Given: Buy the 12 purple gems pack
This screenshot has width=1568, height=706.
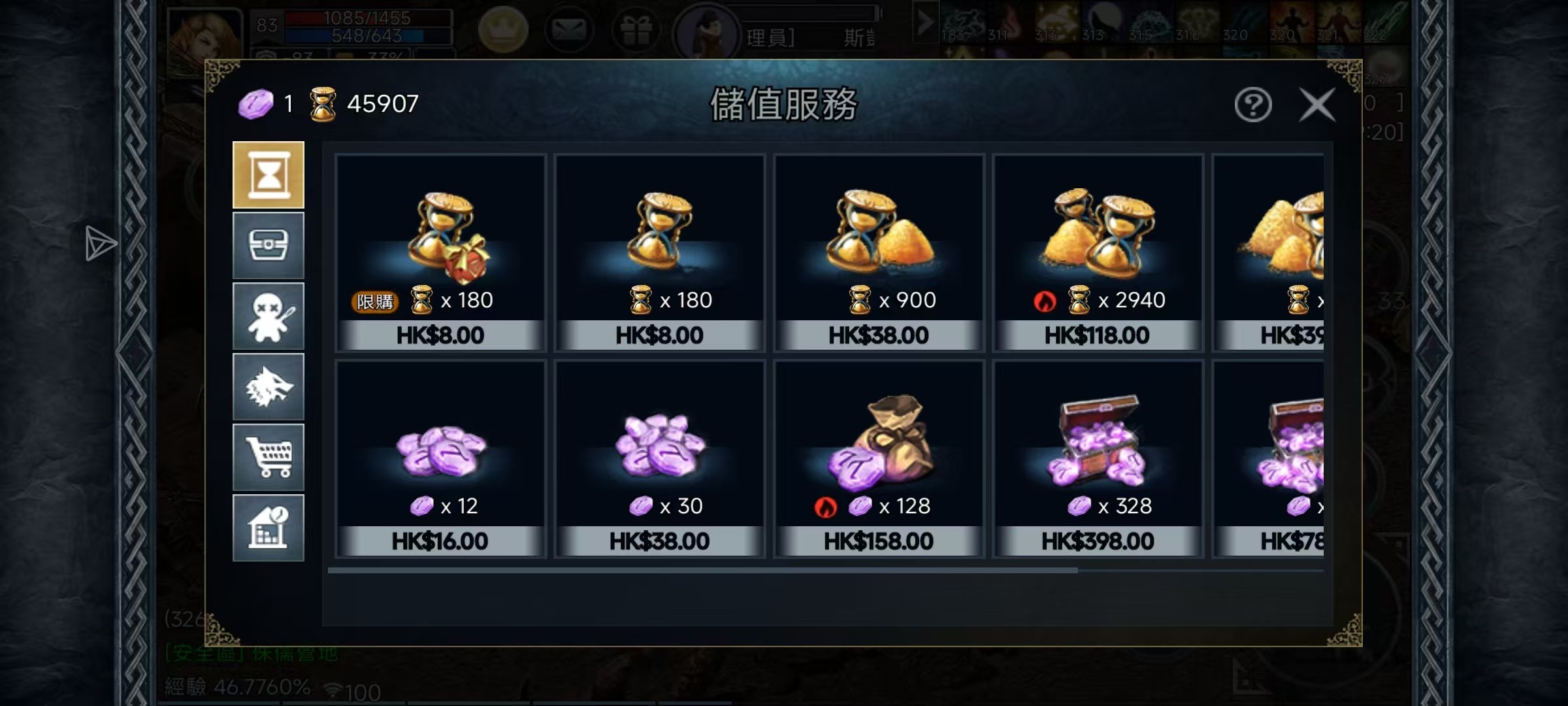Looking at the screenshot, I should pyautogui.click(x=440, y=459).
